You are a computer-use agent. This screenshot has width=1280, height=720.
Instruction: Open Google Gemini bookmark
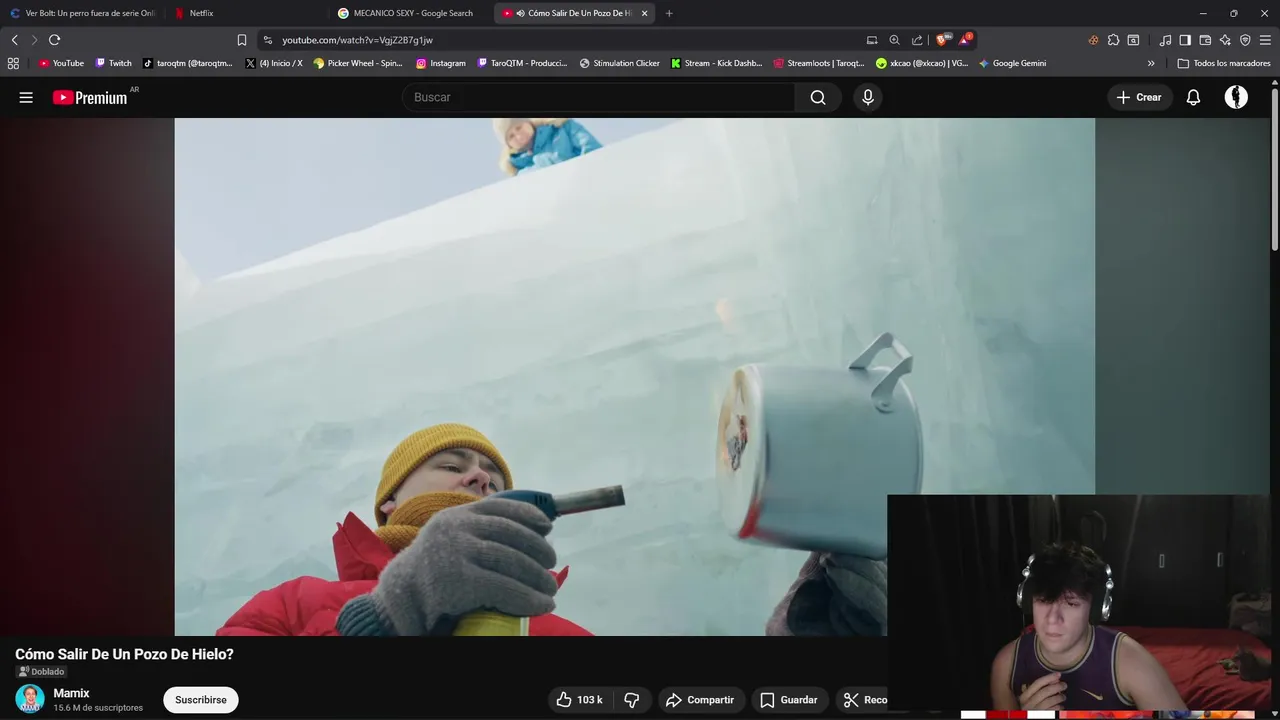pyautogui.click(x=1012, y=63)
